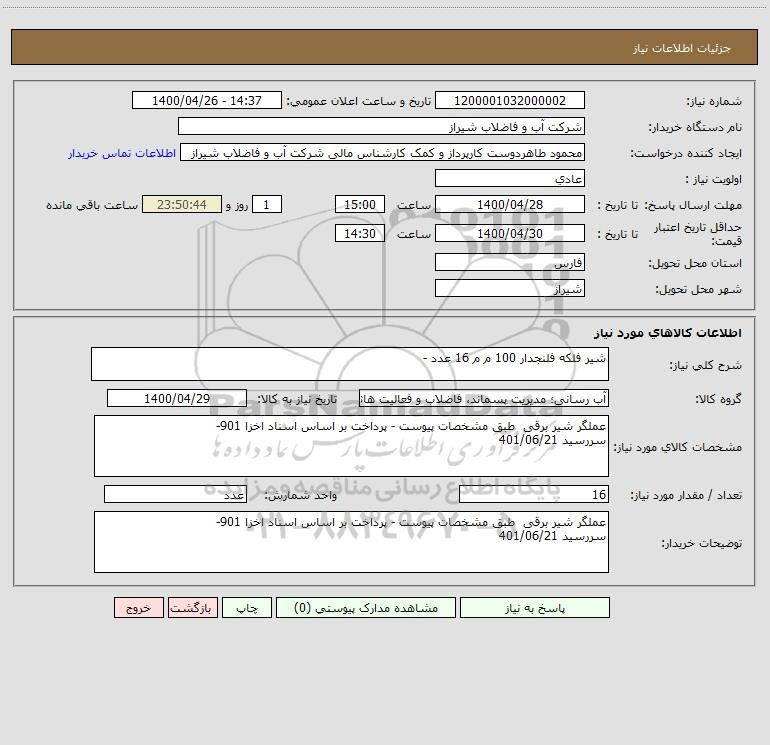Click the unit of measure field عدد
Image resolution: width=770 pixels, height=745 pixels.
(x=175, y=495)
